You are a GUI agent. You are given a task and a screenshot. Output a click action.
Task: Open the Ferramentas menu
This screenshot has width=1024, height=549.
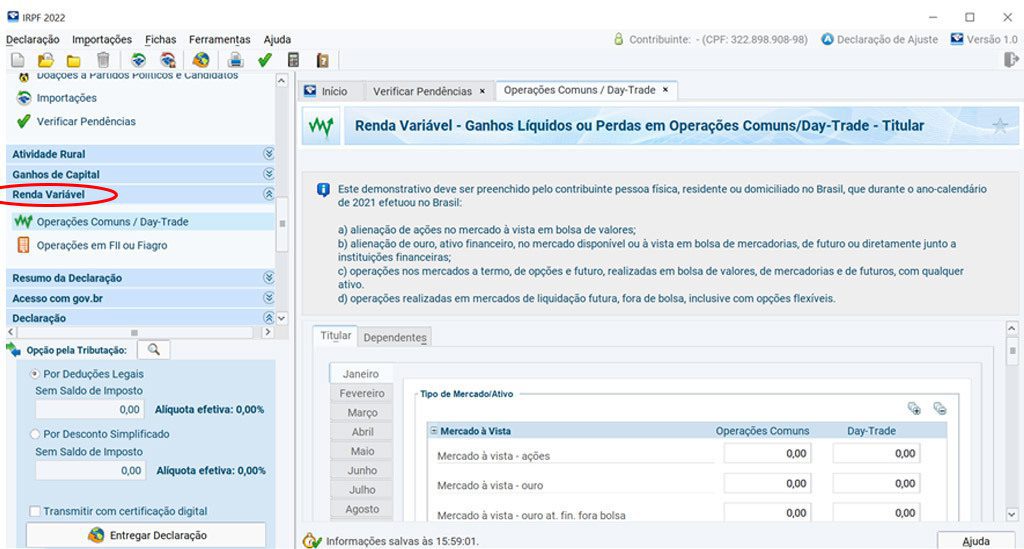tap(219, 39)
